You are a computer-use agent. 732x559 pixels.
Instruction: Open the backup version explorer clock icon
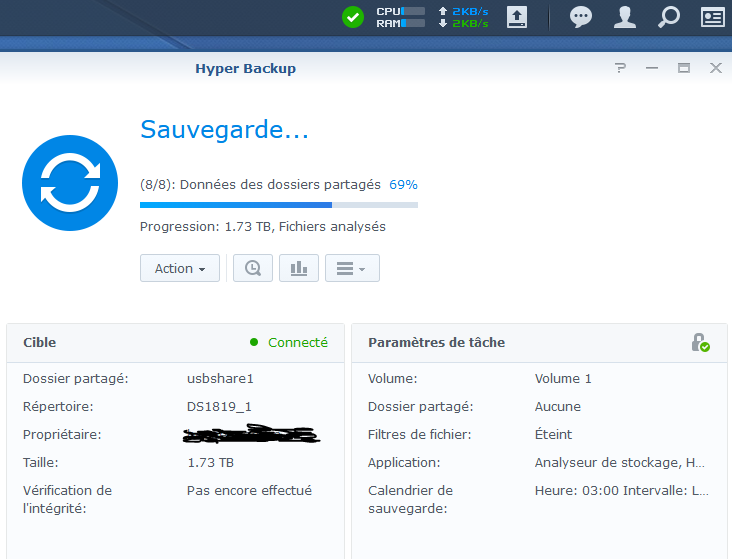253,268
